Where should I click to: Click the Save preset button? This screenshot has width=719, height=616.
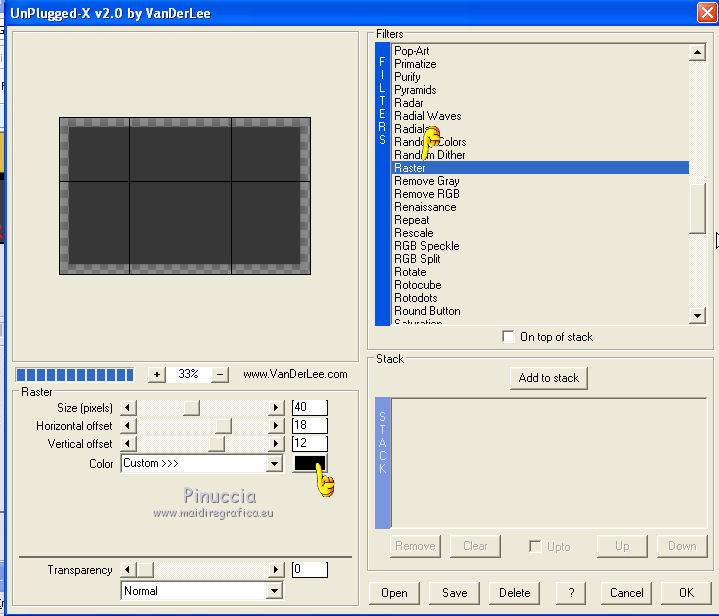click(454, 592)
